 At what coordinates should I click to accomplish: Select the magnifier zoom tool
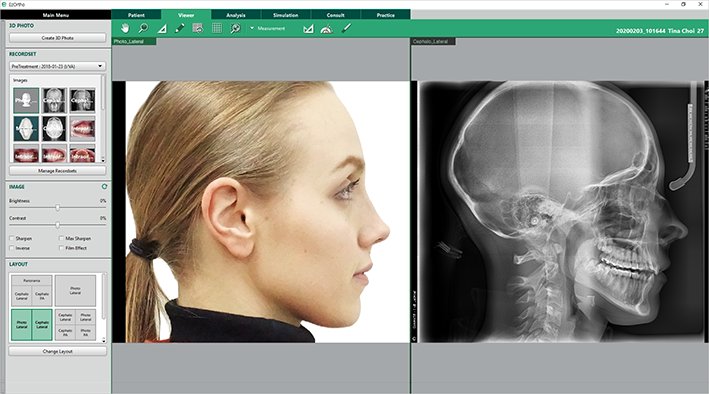143,28
